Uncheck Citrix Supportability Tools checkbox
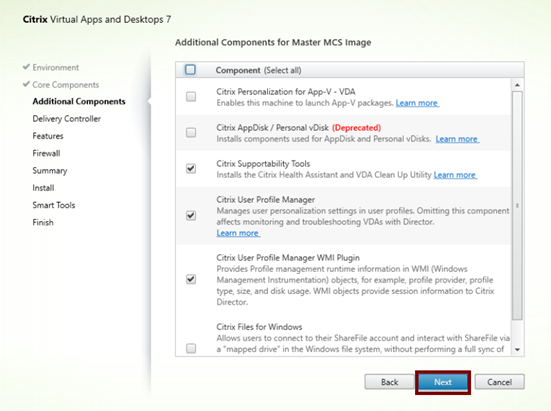551x411 pixels. (x=191, y=169)
